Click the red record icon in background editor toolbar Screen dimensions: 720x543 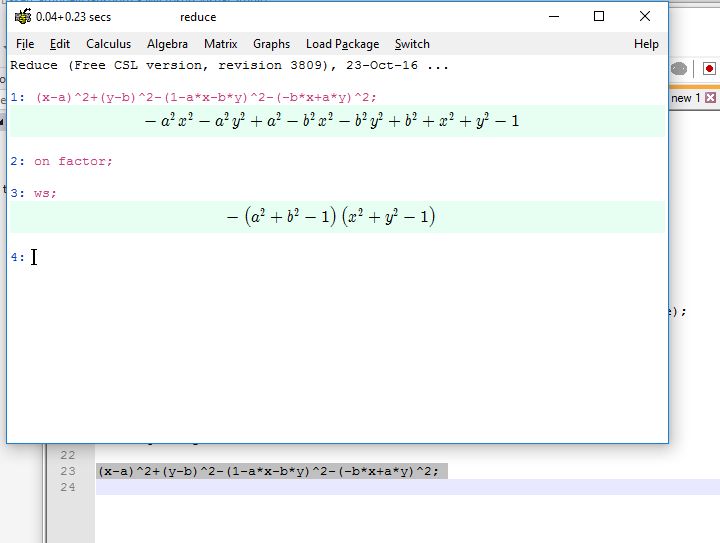click(x=709, y=69)
